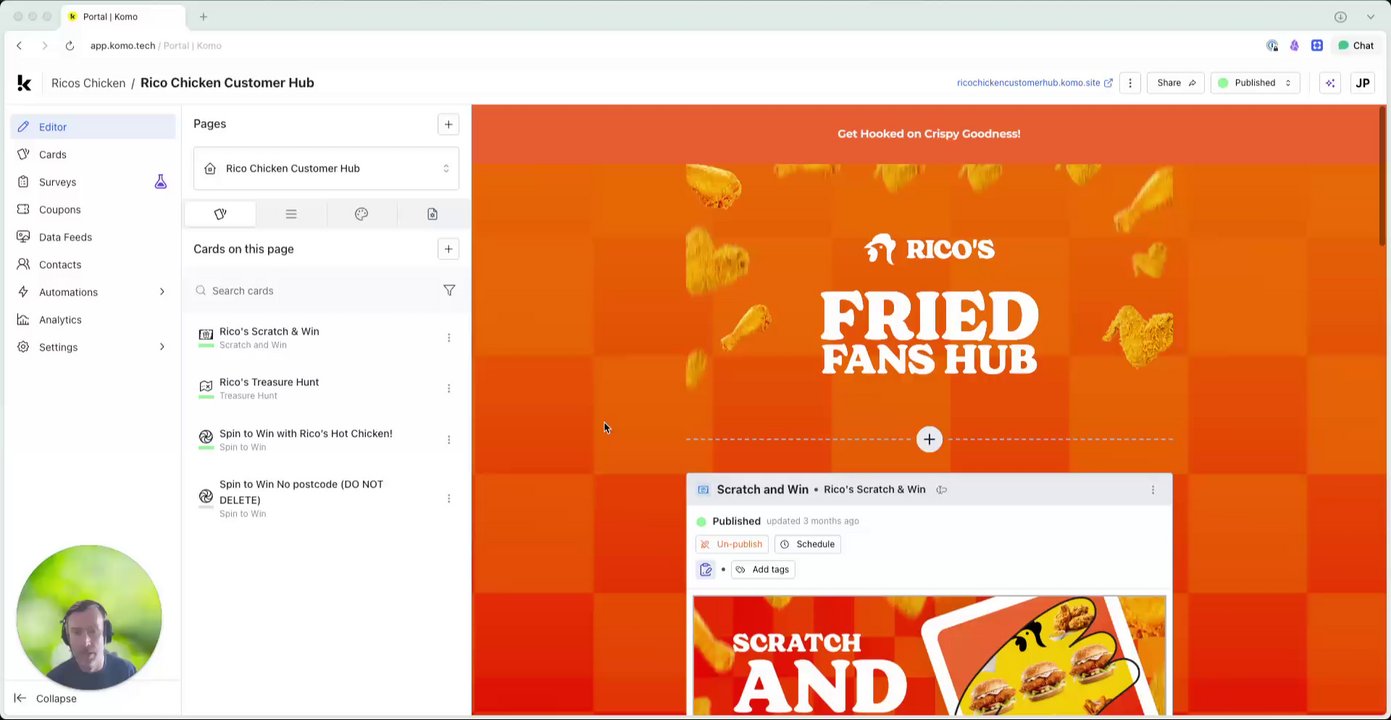Click the megaphone icon in Scratch and Win header

941,490
